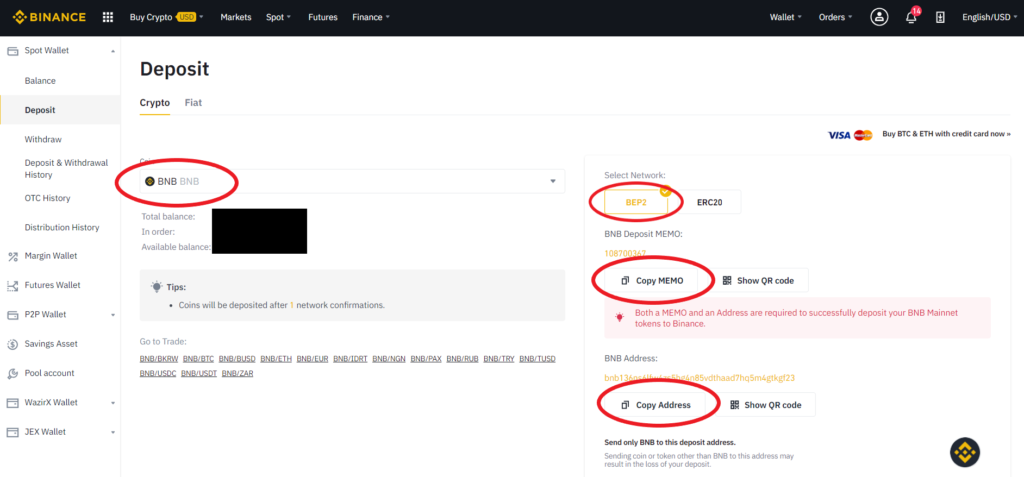Open Withdraw in sidebar
Image resolution: width=1024 pixels, height=477 pixels.
tap(43, 140)
